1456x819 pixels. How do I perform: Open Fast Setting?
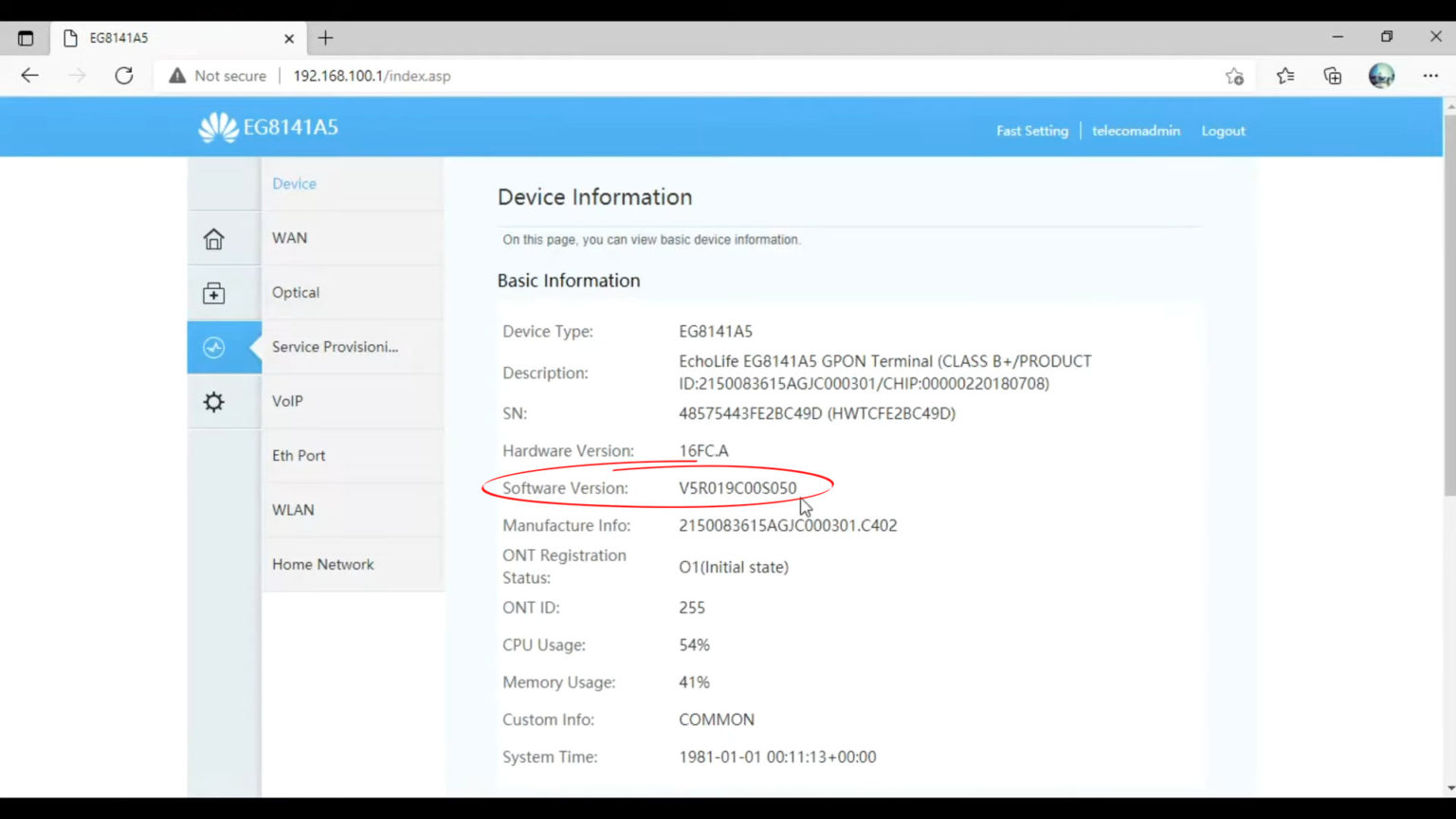[x=1031, y=131]
